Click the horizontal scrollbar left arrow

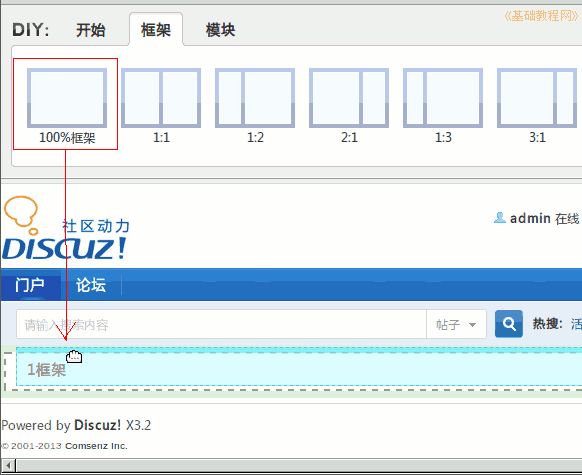pyautogui.click(x=8, y=465)
